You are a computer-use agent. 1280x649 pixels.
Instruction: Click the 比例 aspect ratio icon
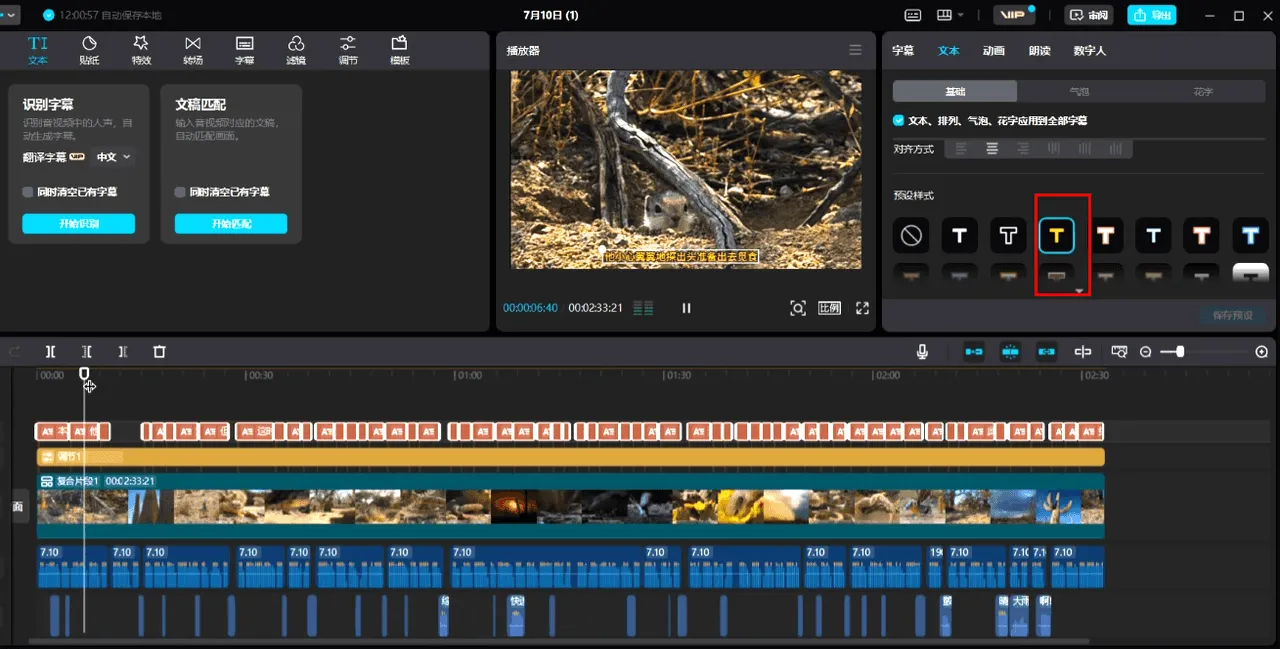pos(830,308)
